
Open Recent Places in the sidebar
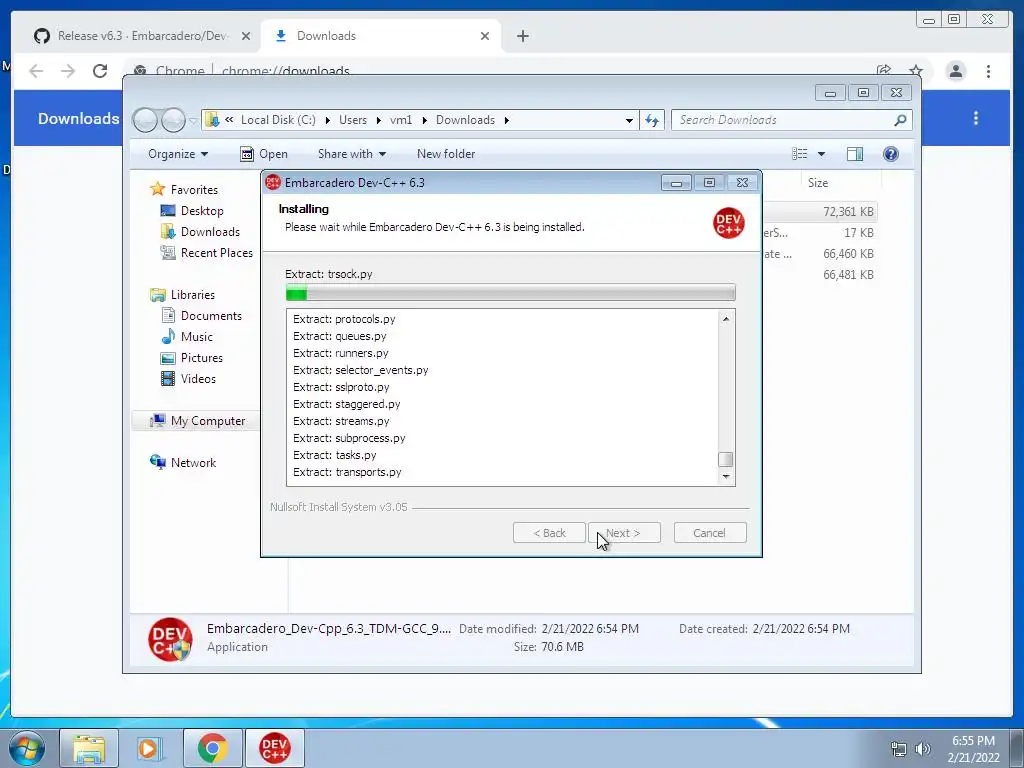pos(216,253)
